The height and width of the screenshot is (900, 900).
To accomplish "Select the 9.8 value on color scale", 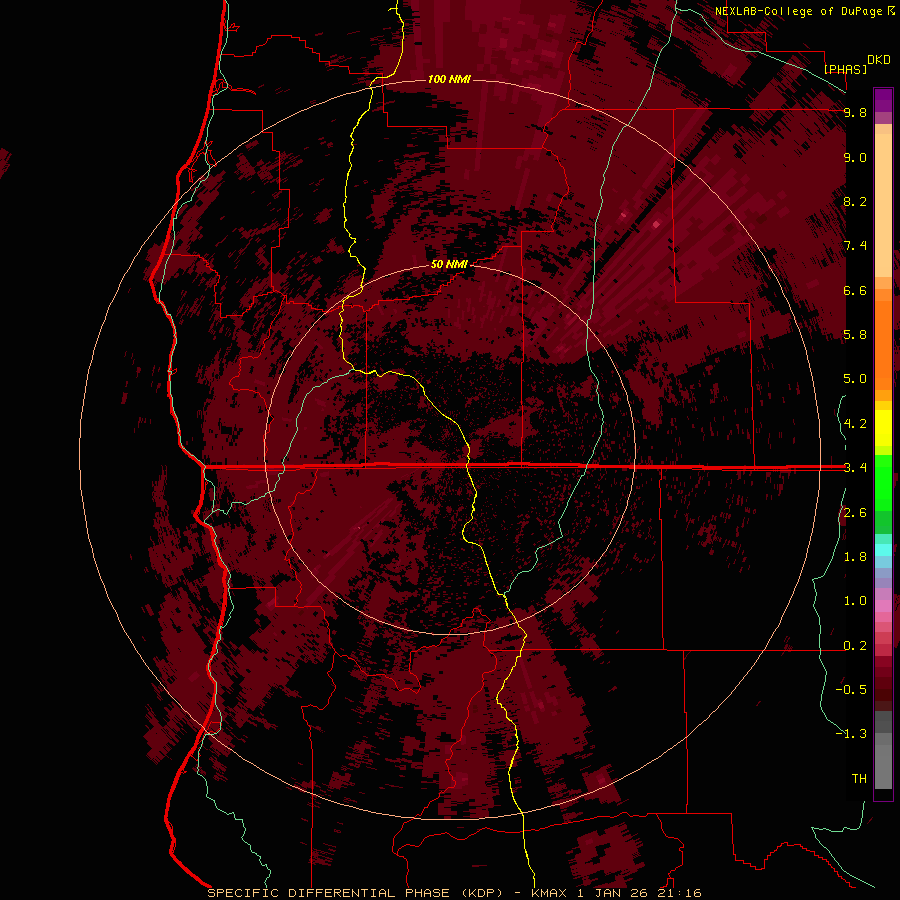I will point(855,112).
